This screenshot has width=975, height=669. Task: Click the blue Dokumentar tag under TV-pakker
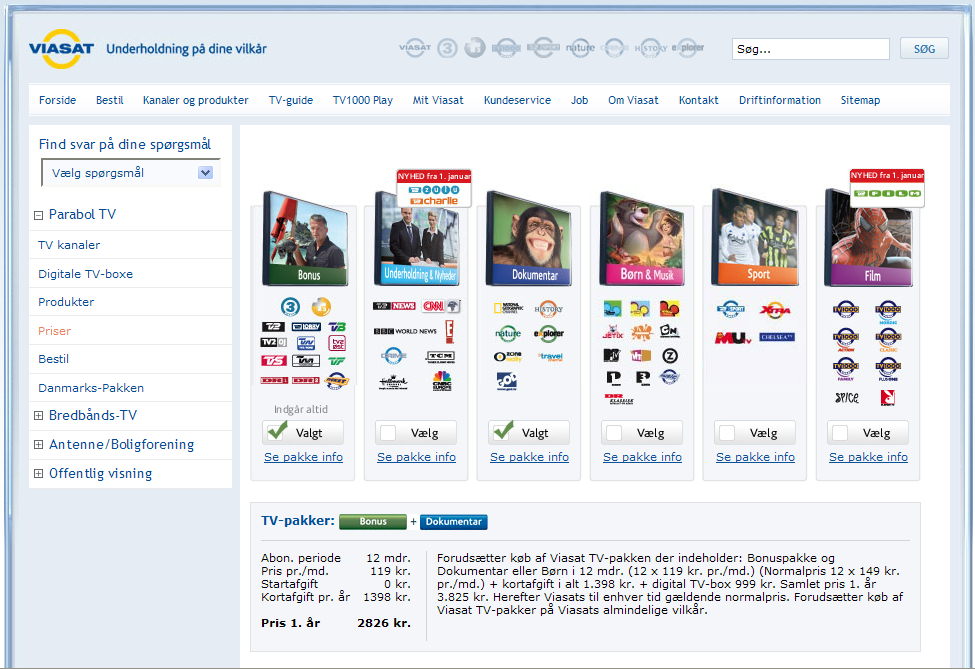[x=454, y=522]
